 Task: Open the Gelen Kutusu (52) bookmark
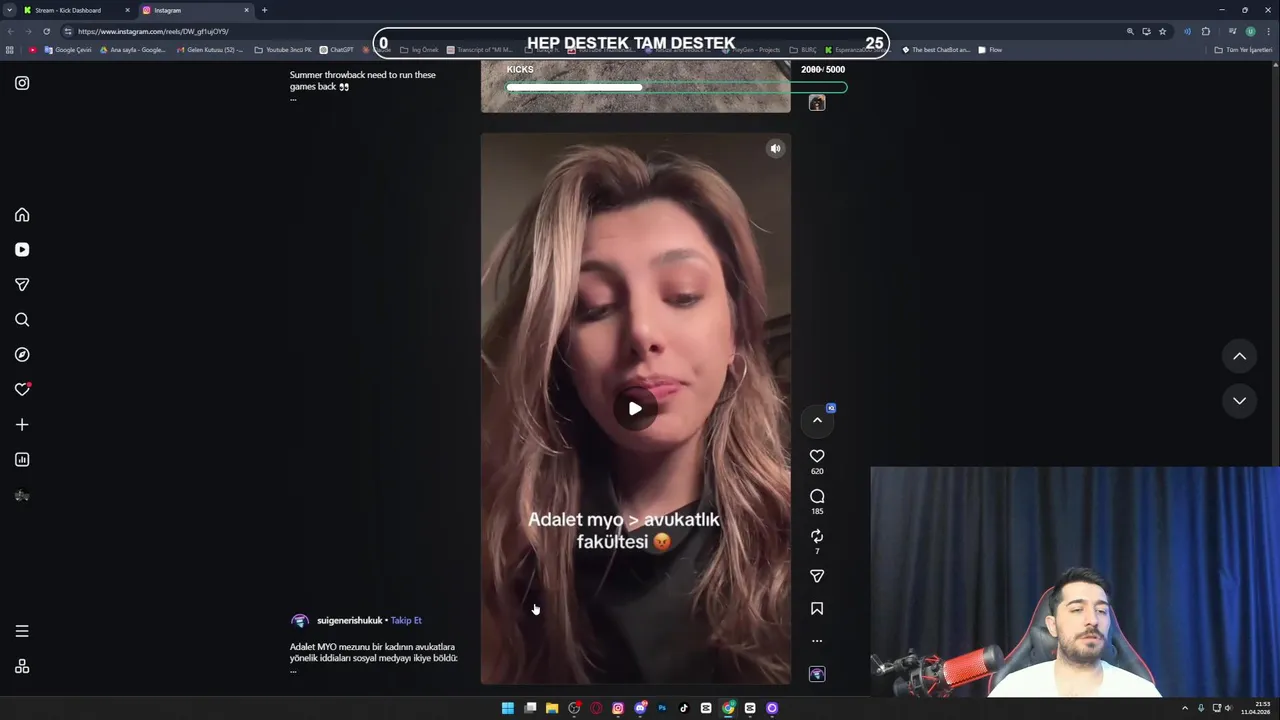coord(209,50)
